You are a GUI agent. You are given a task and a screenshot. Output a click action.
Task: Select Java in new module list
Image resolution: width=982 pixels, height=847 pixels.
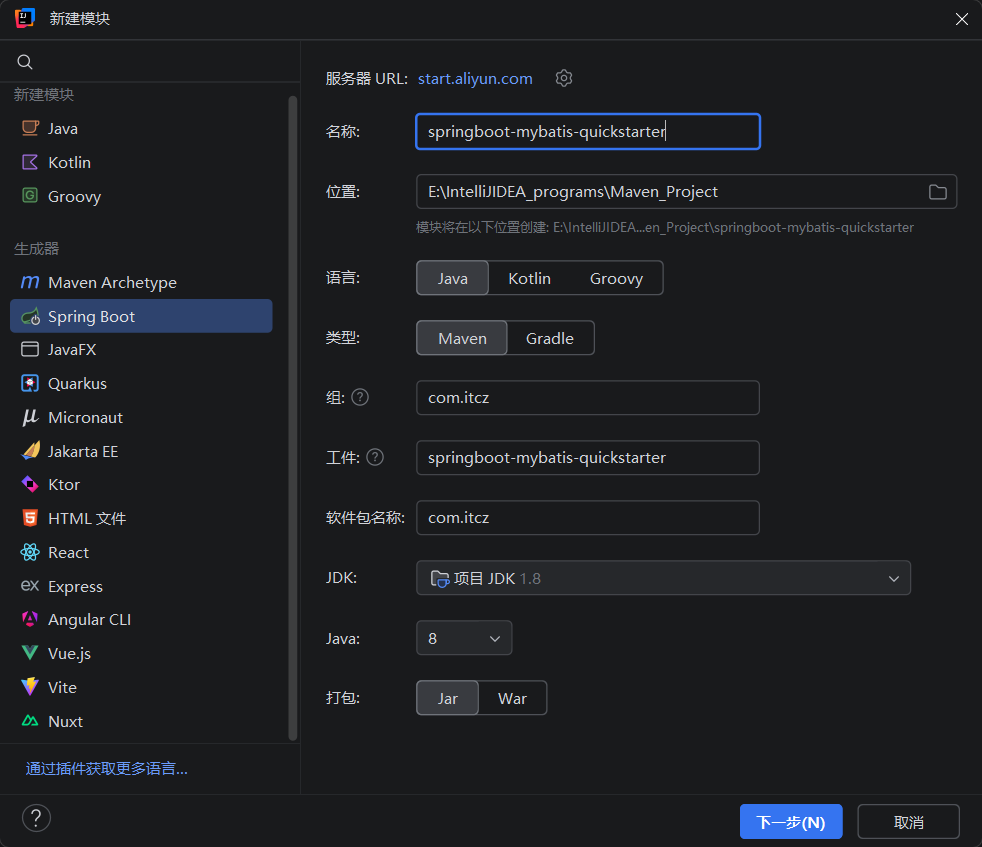click(x=142, y=128)
